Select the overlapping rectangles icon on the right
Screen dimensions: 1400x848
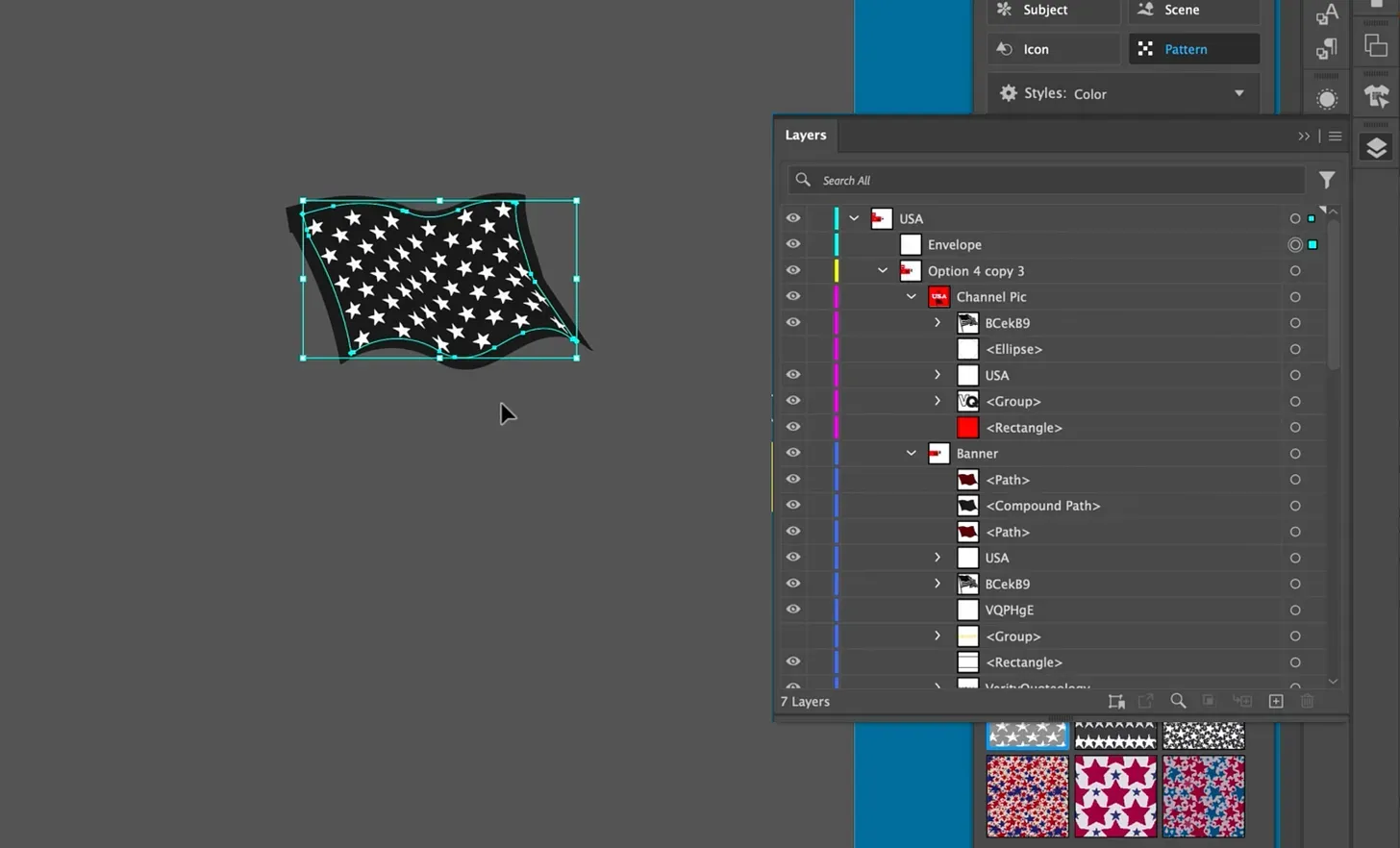click(x=1376, y=45)
